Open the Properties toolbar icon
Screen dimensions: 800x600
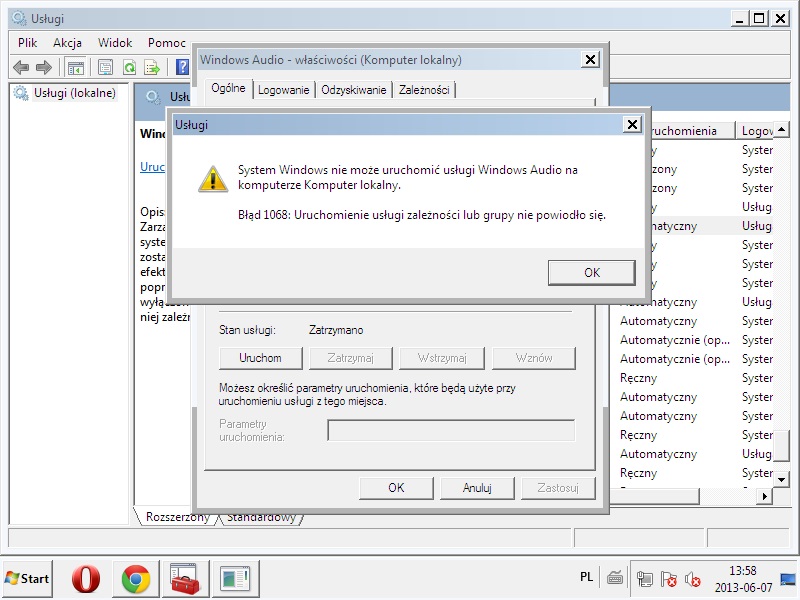(106, 67)
